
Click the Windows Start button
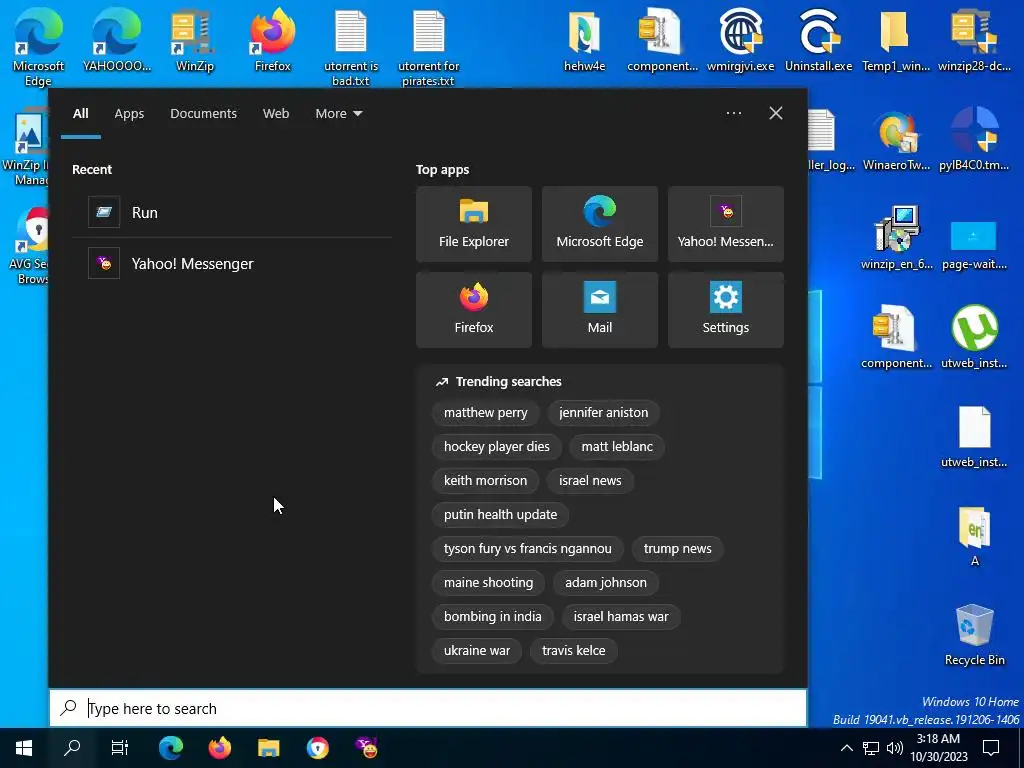pos(24,748)
